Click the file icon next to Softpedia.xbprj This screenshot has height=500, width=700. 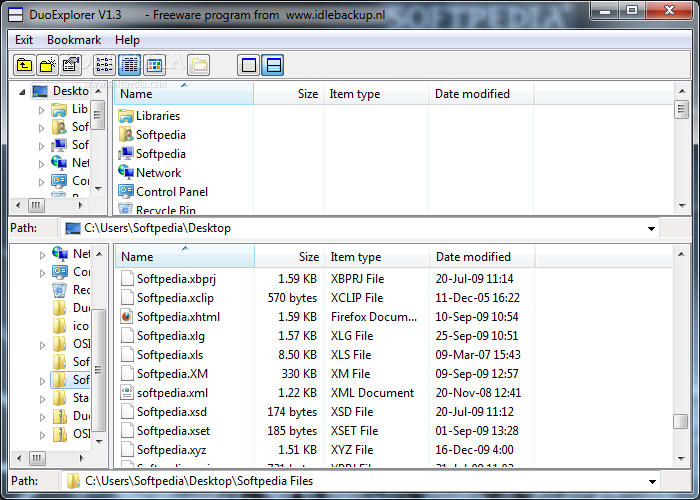[x=127, y=279]
